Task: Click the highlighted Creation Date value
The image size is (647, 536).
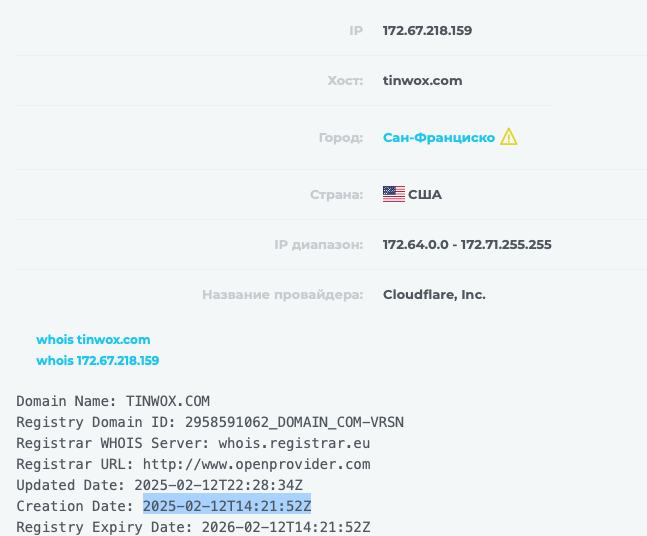Action: (x=227, y=506)
